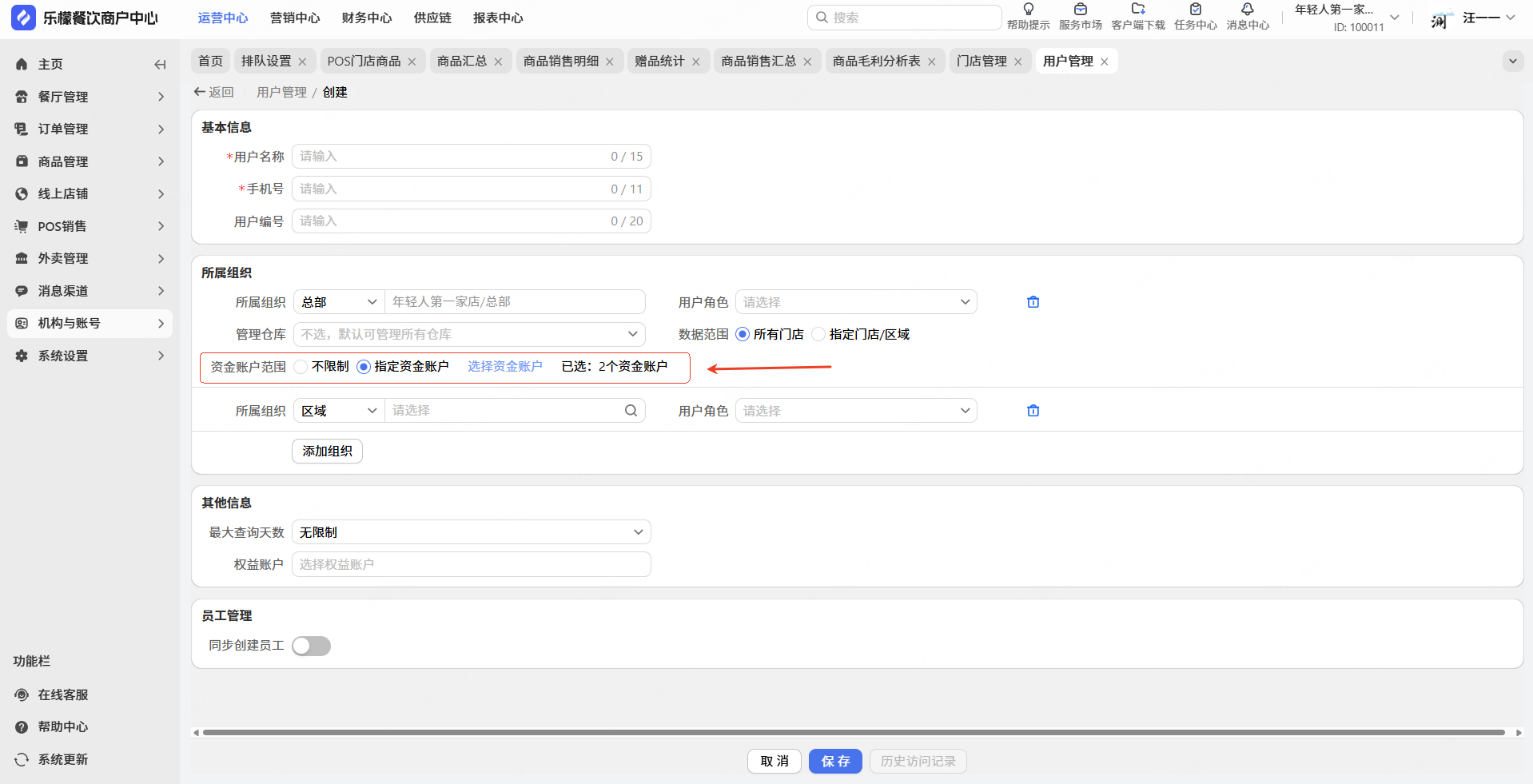Click 添加组织 button
Viewport: 1533px width, 784px height.
pos(327,452)
